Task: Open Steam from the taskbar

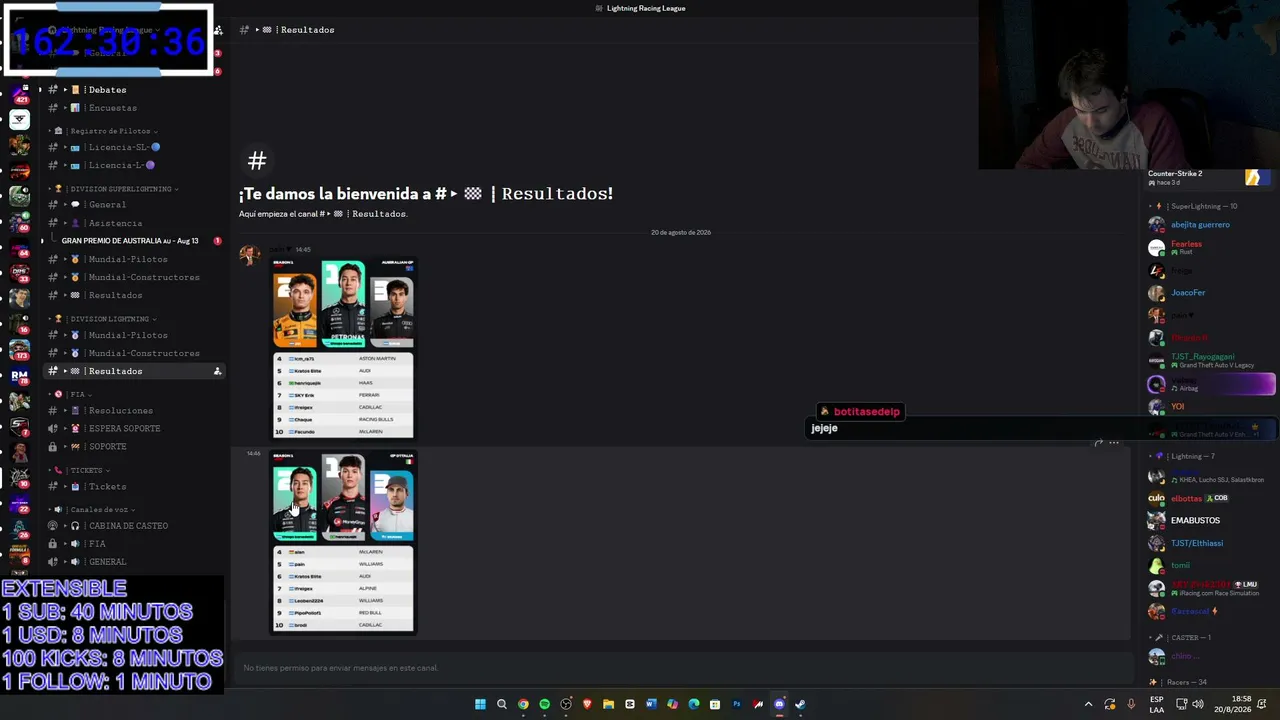Action: tap(800, 704)
